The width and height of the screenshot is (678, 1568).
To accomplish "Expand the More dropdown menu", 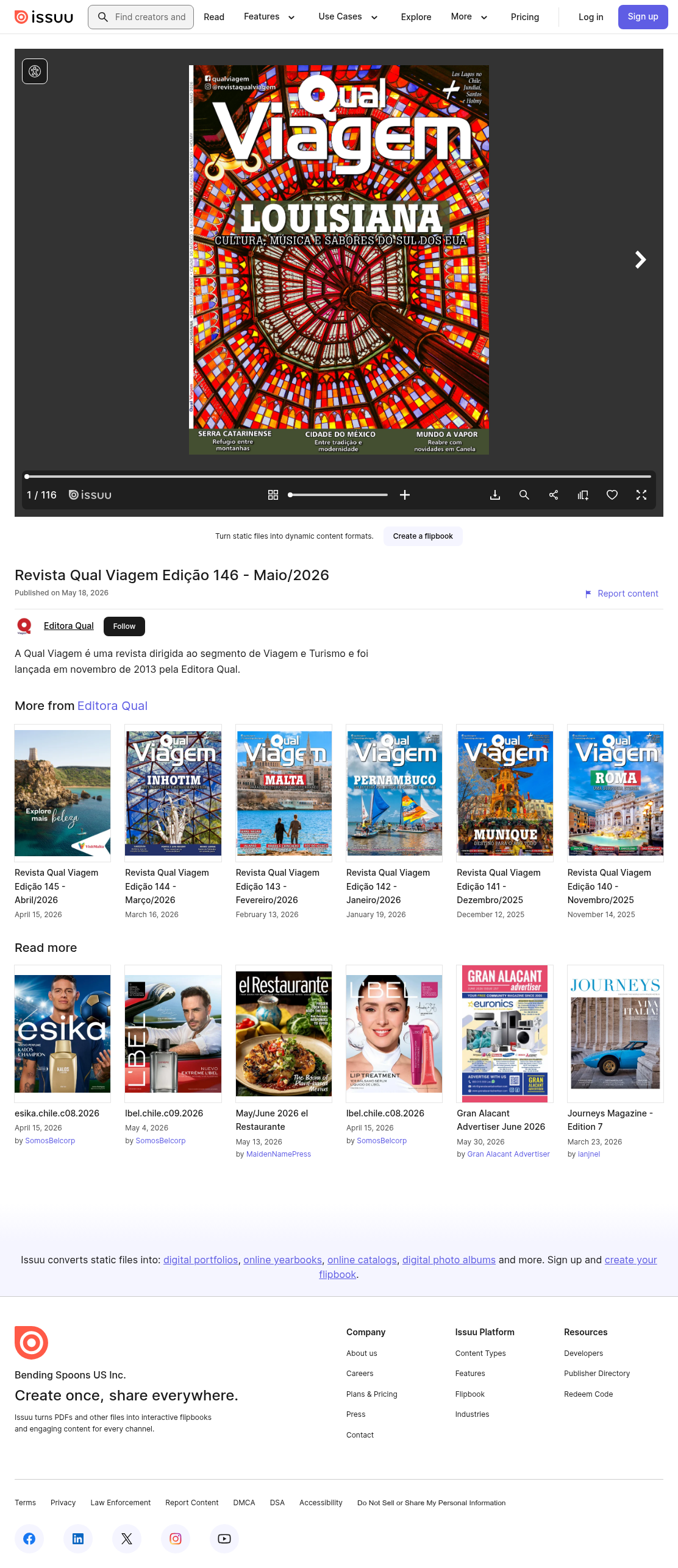I will pyautogui.click(x=469, y=17).
